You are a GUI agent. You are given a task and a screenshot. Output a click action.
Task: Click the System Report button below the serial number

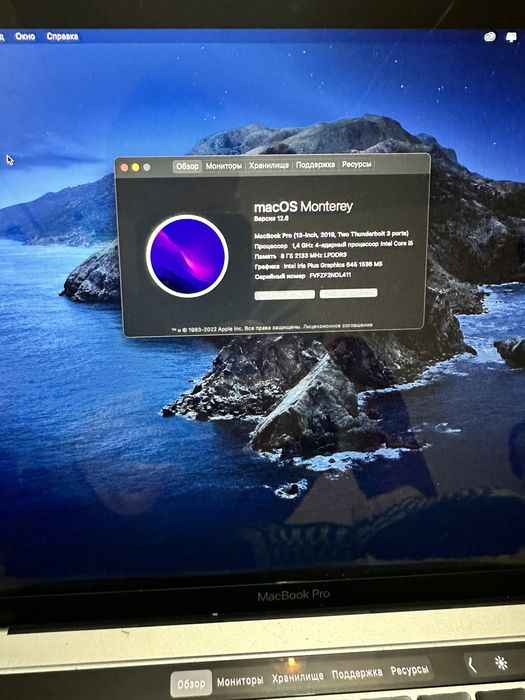pos(284,294)
